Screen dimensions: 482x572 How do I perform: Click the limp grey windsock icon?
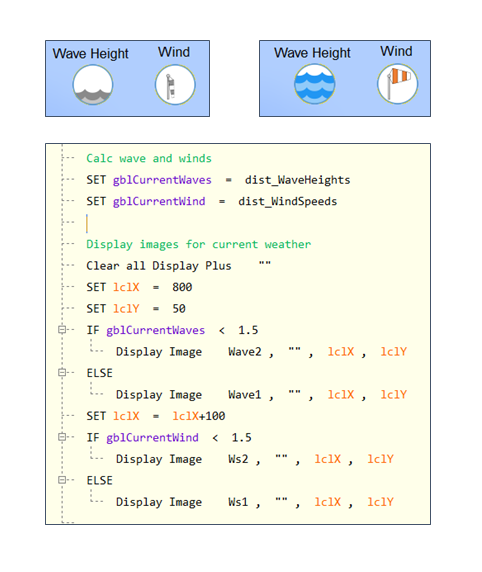(175, 85)
